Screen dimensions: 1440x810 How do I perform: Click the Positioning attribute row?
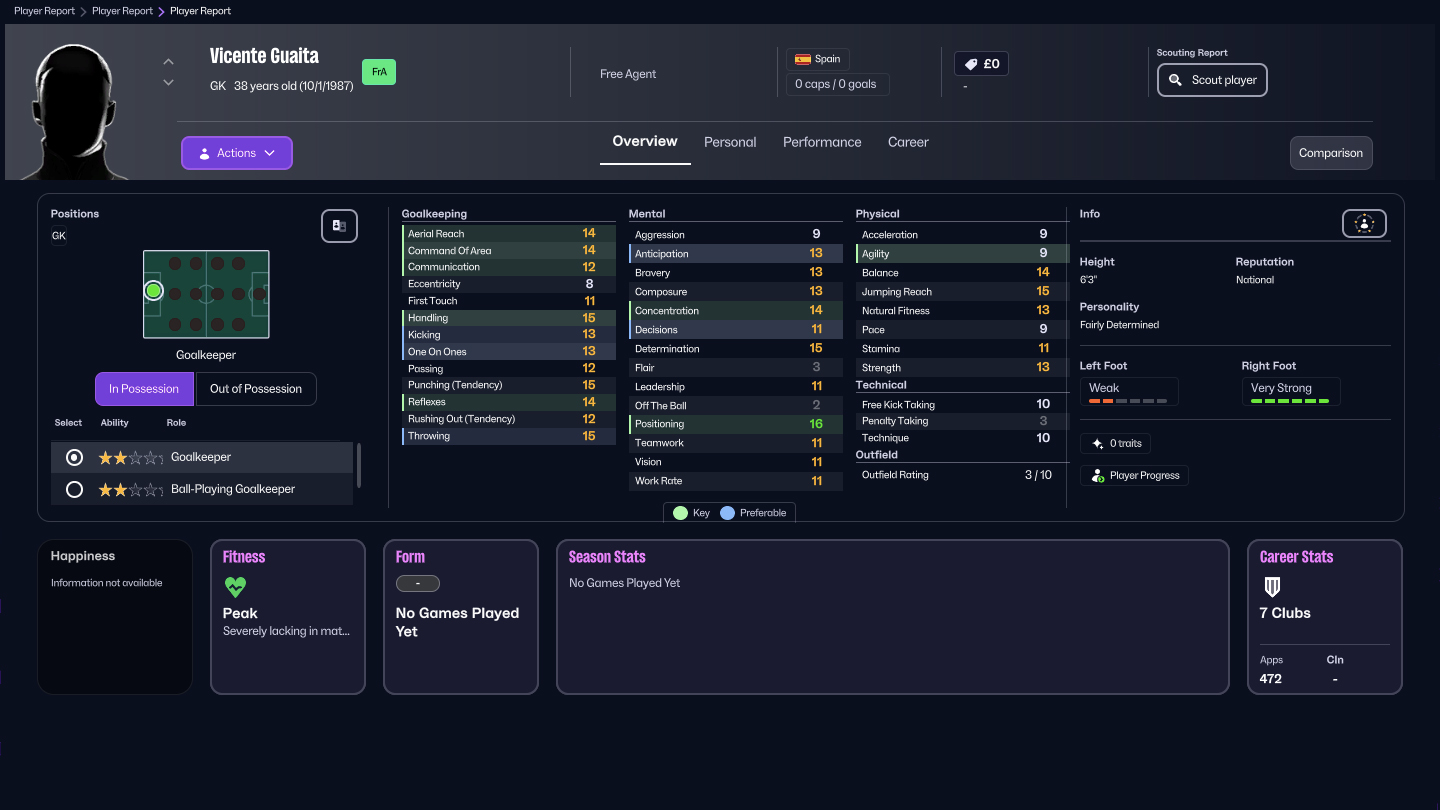coord(735,424)
